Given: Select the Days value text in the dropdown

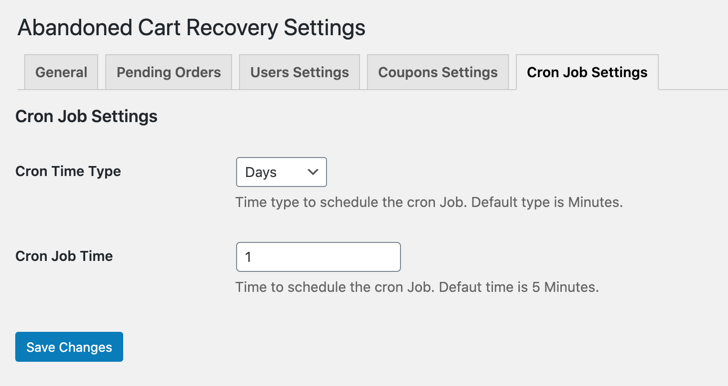Looking at the screenshot, I should pyautogui.click(x=261, y=172).
